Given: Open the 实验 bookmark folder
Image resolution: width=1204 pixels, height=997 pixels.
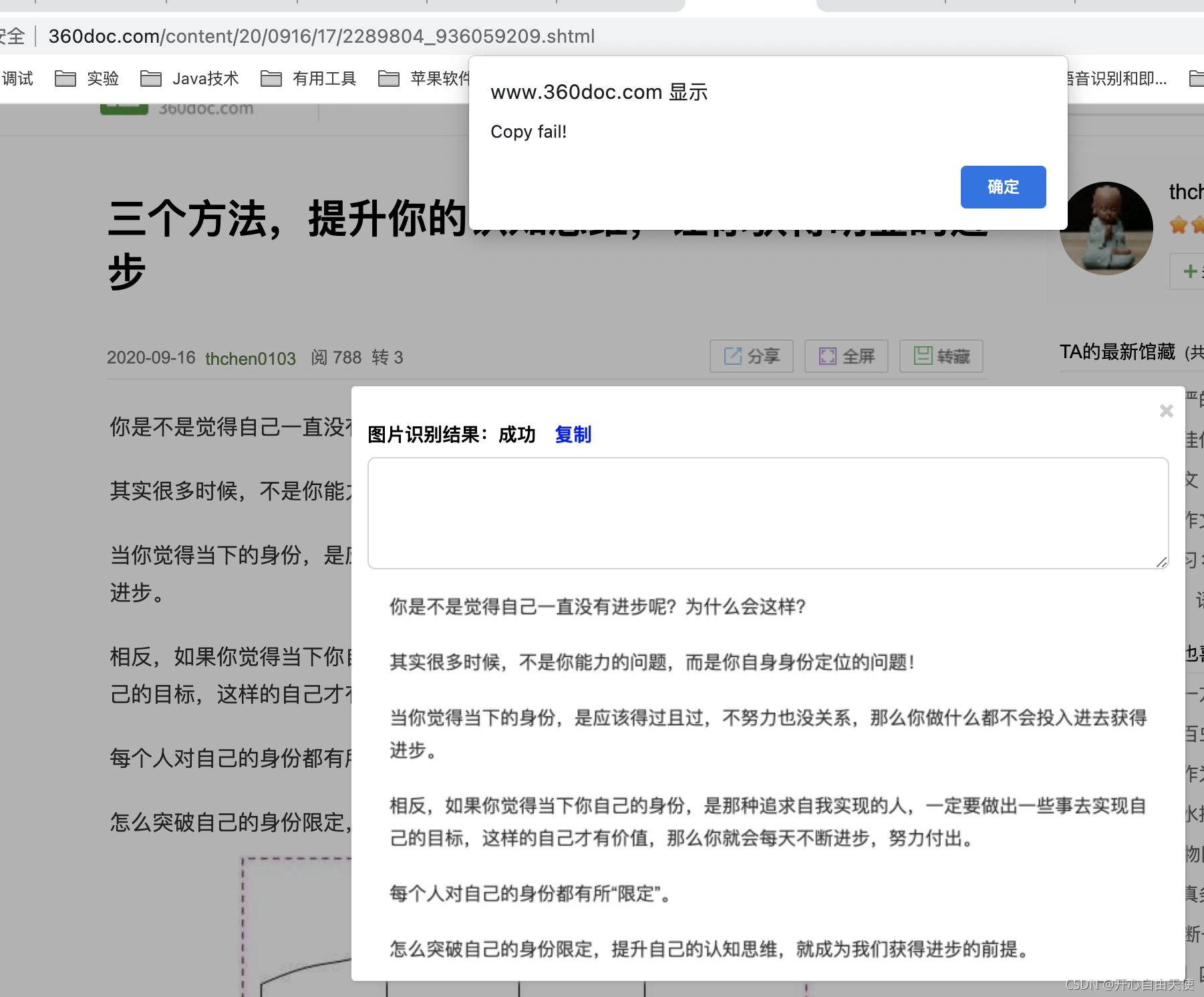Looking at the screenshot, I should click(x=87, y=79).
